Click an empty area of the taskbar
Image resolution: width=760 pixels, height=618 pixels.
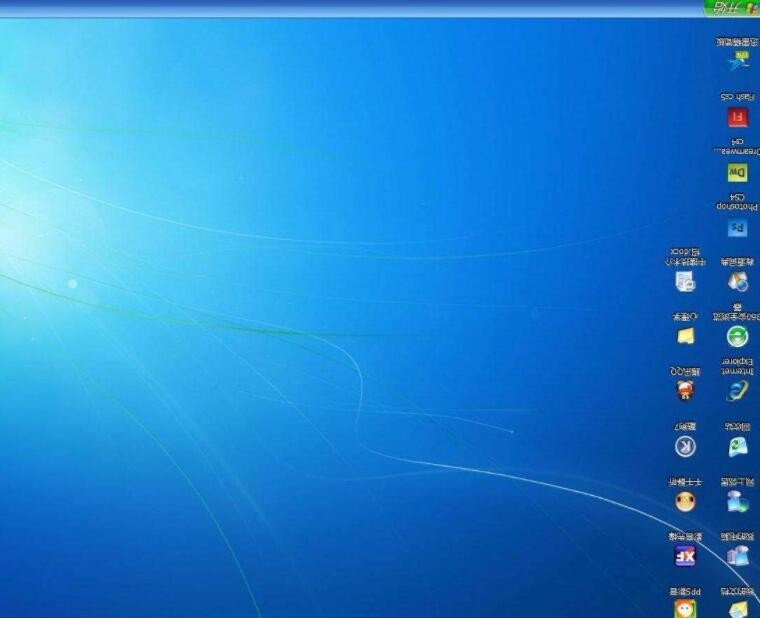pyautogui.click(x=350, y=8)
